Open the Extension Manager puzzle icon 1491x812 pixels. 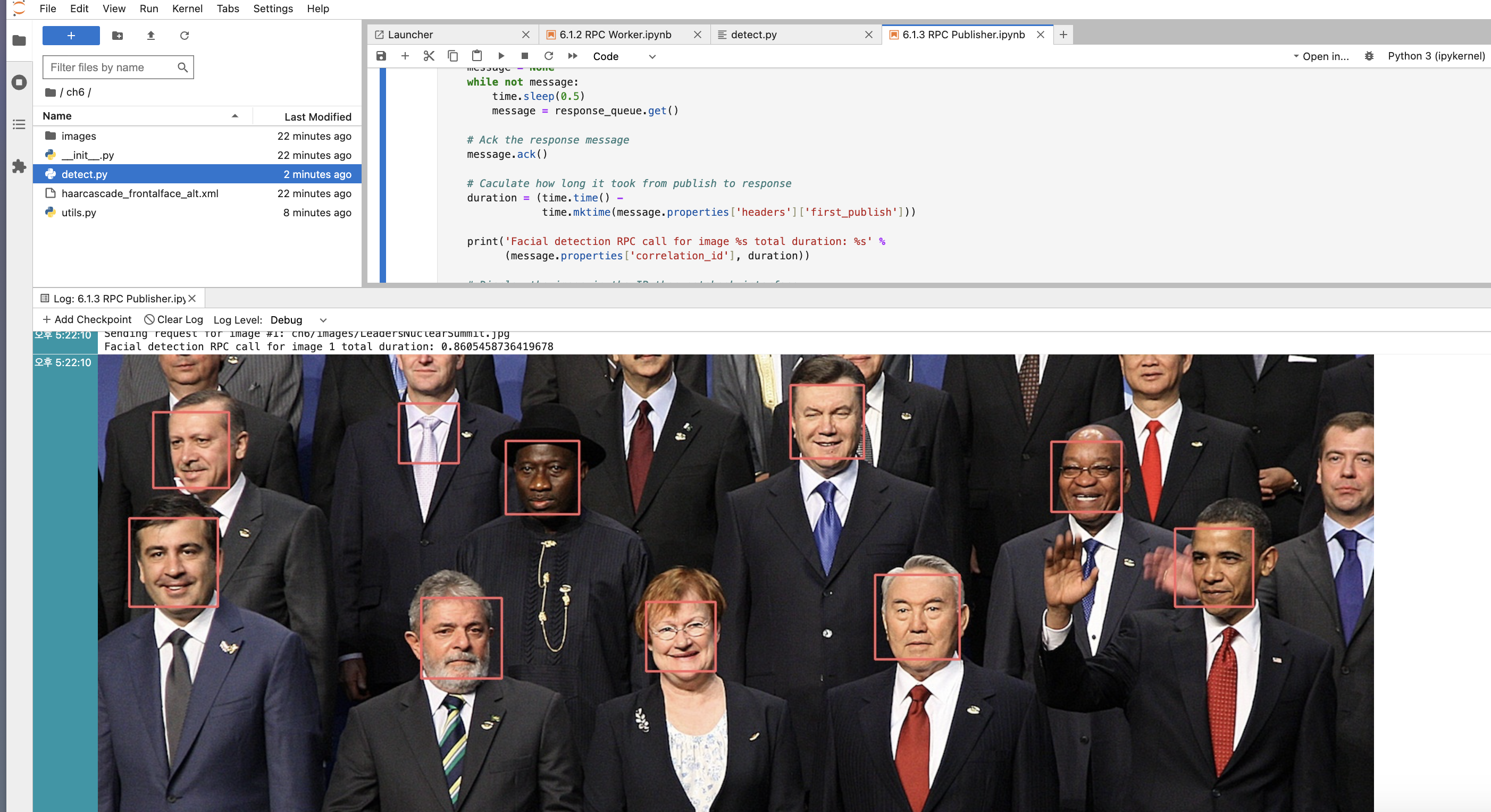19,166
